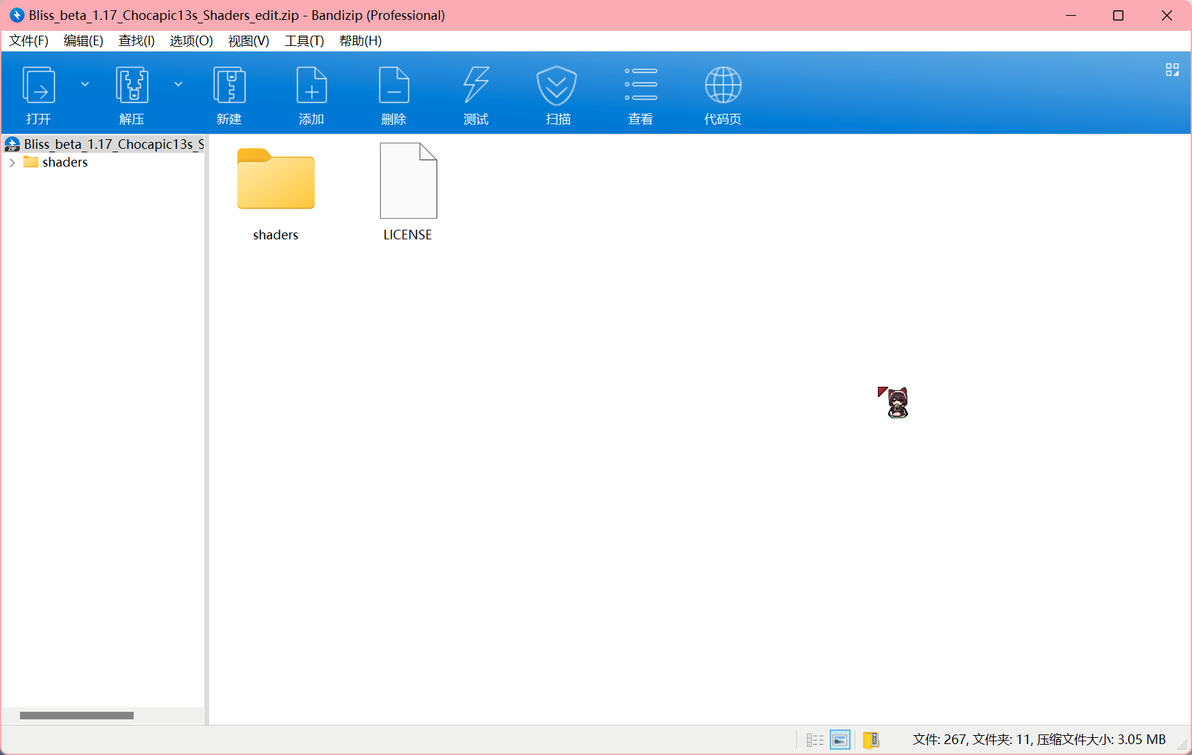Click the 添加 (Add files) icon
The height and width of the screenshot is (755, 1192).
click(x=311, y=94)
